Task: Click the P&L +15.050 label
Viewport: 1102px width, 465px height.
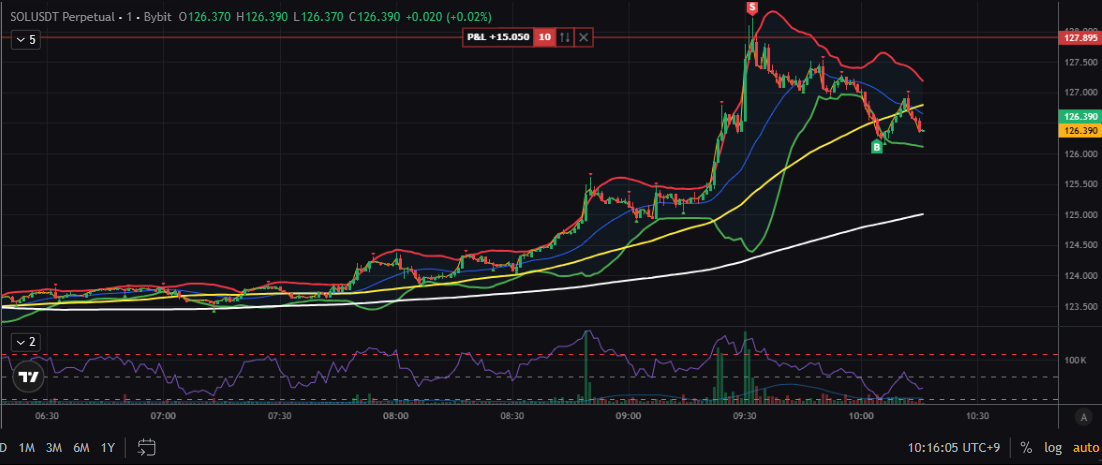Action: point(498,37)
